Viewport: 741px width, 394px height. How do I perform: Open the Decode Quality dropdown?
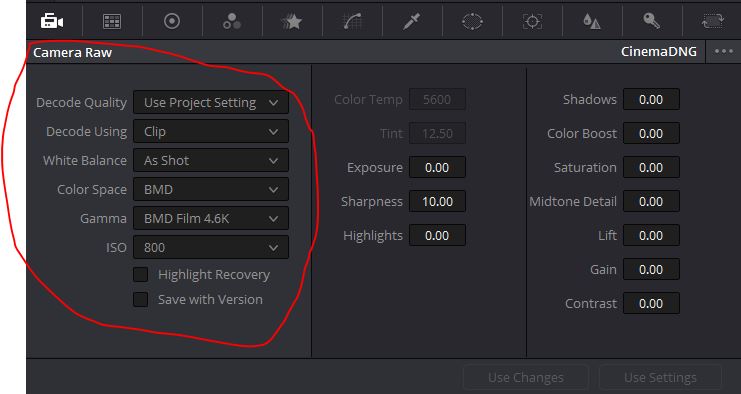pyautogui.click(x=211, y=103)
